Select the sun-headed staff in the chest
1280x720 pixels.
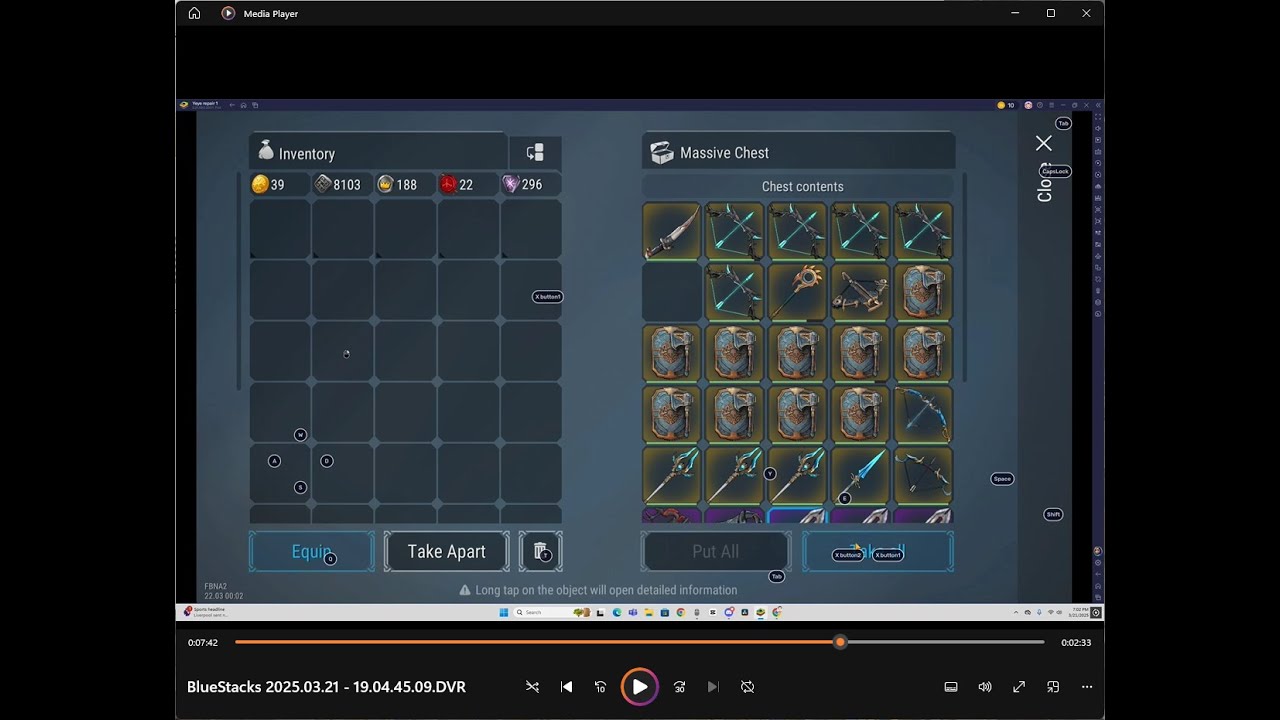click(x=798, y=293)
